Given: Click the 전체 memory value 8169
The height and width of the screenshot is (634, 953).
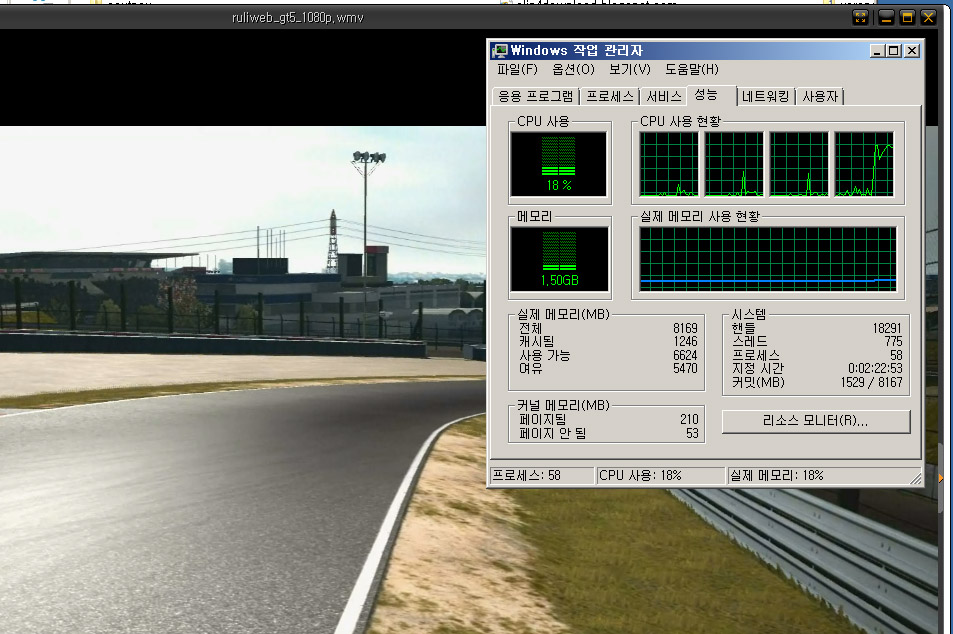Looking at the screenshot, I should point(685,328).
